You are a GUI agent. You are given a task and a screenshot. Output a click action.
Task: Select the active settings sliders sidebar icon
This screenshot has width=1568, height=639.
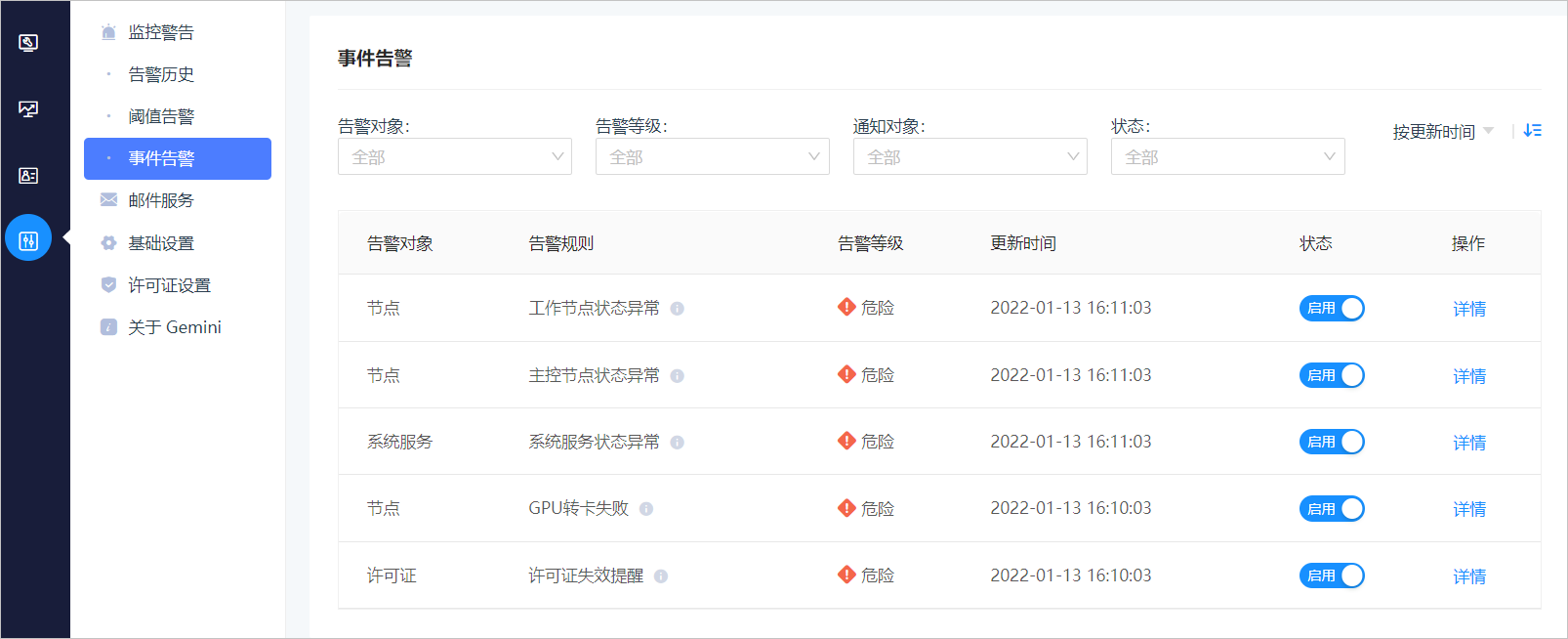point(28,237)
